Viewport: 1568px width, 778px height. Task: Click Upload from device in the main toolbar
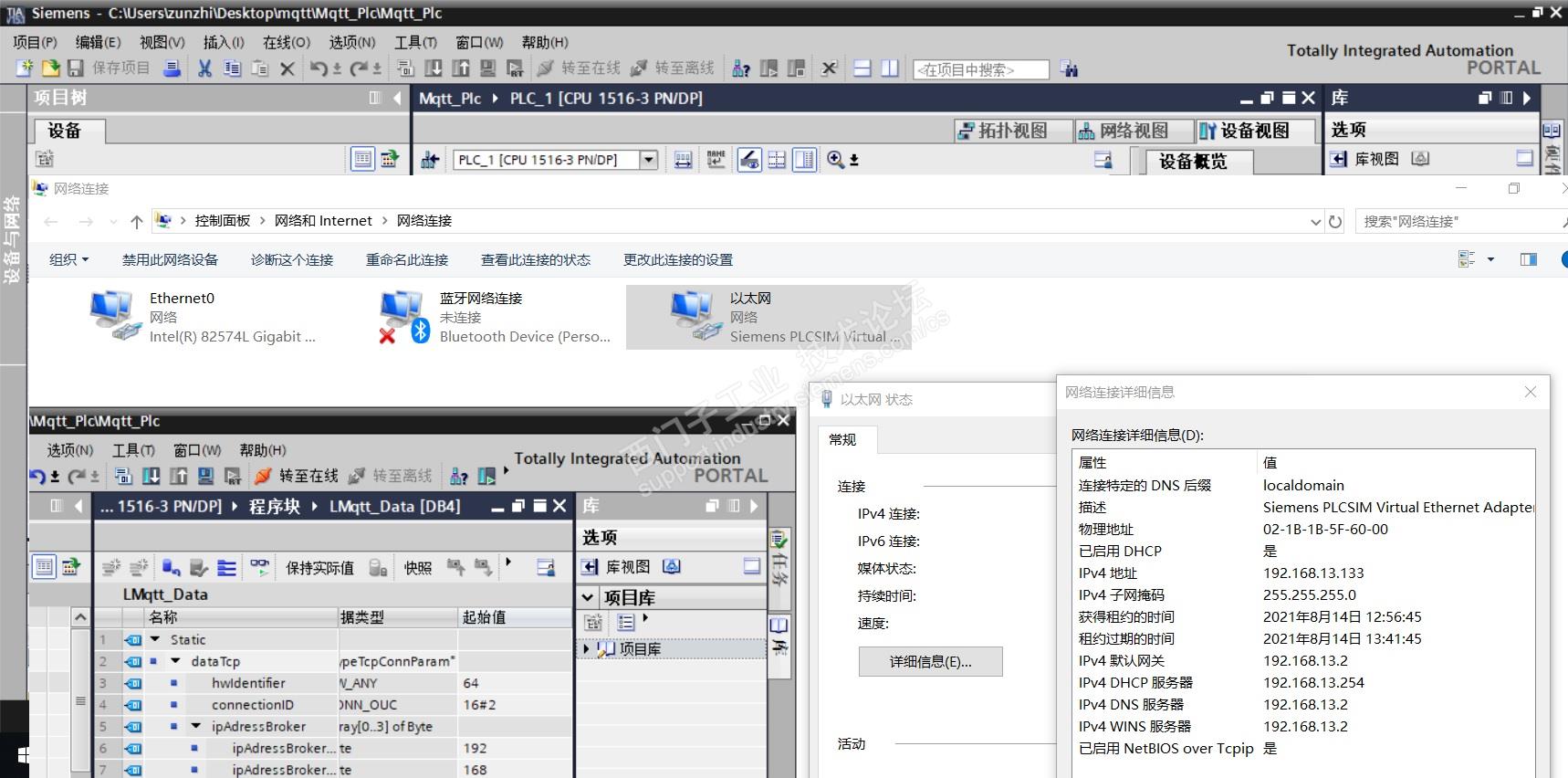click(461, 68)
